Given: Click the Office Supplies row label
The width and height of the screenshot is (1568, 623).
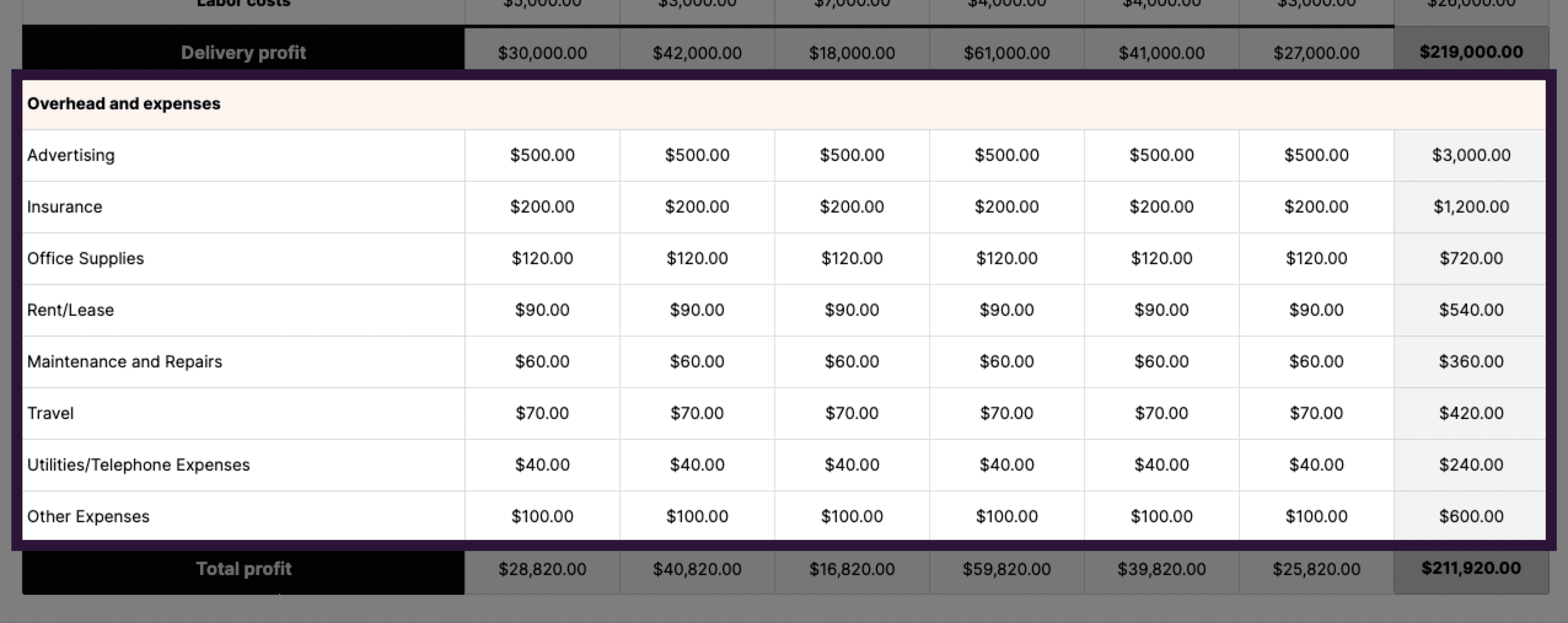Looking at the screenshot, I should coord(85,258).
